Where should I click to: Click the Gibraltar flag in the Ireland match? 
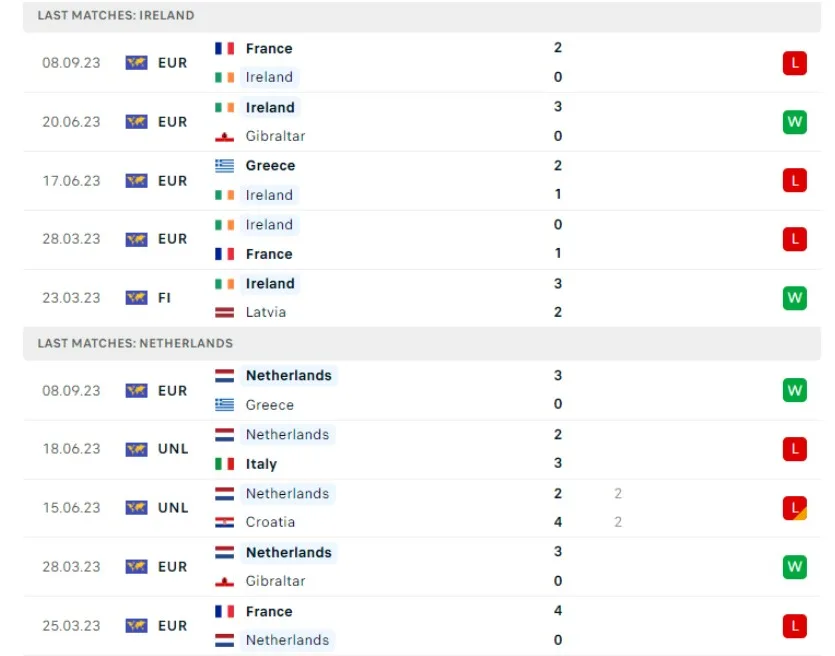point(224,136)
